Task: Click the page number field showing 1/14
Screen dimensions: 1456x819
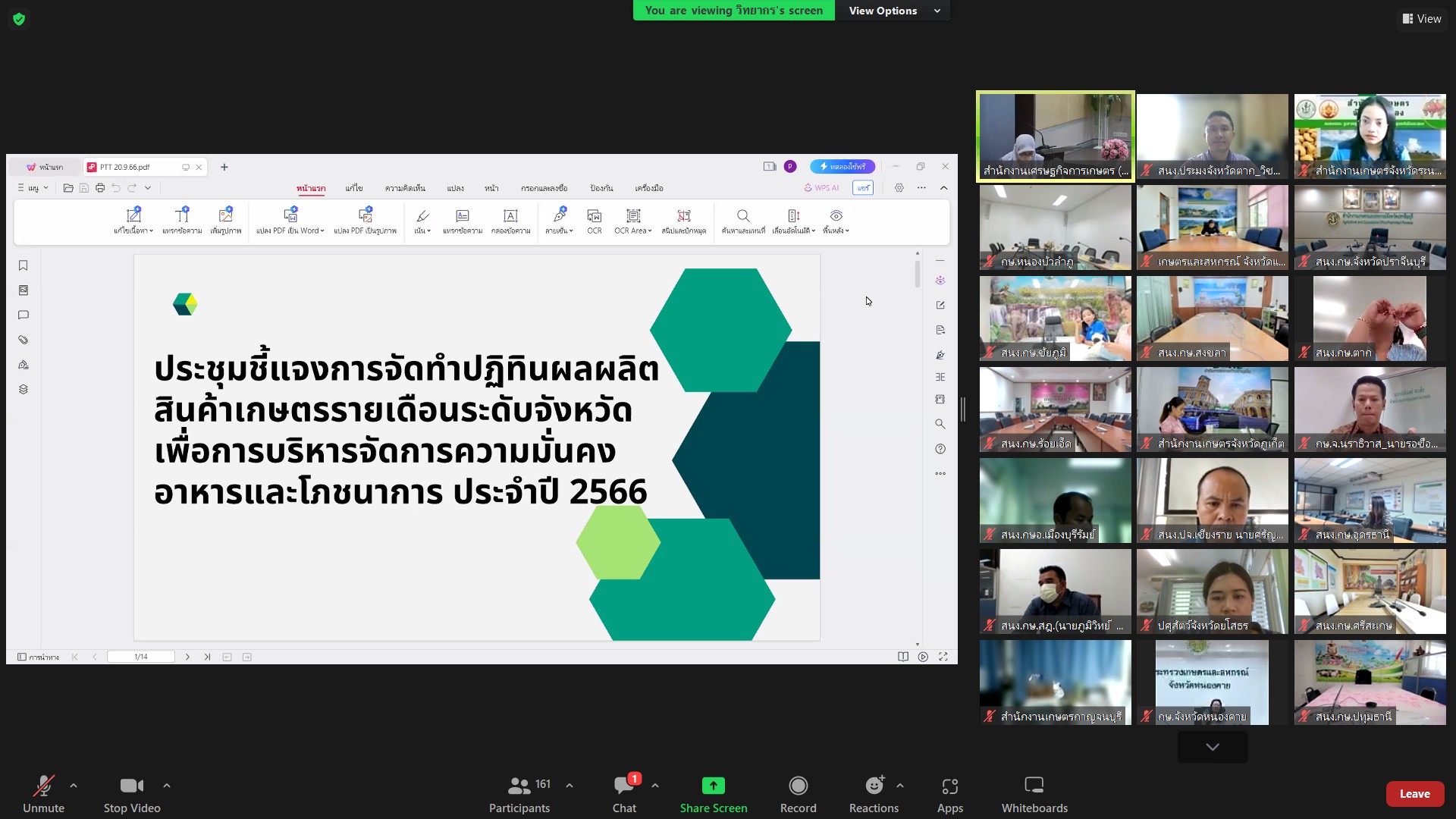Action: click(141, 657)
